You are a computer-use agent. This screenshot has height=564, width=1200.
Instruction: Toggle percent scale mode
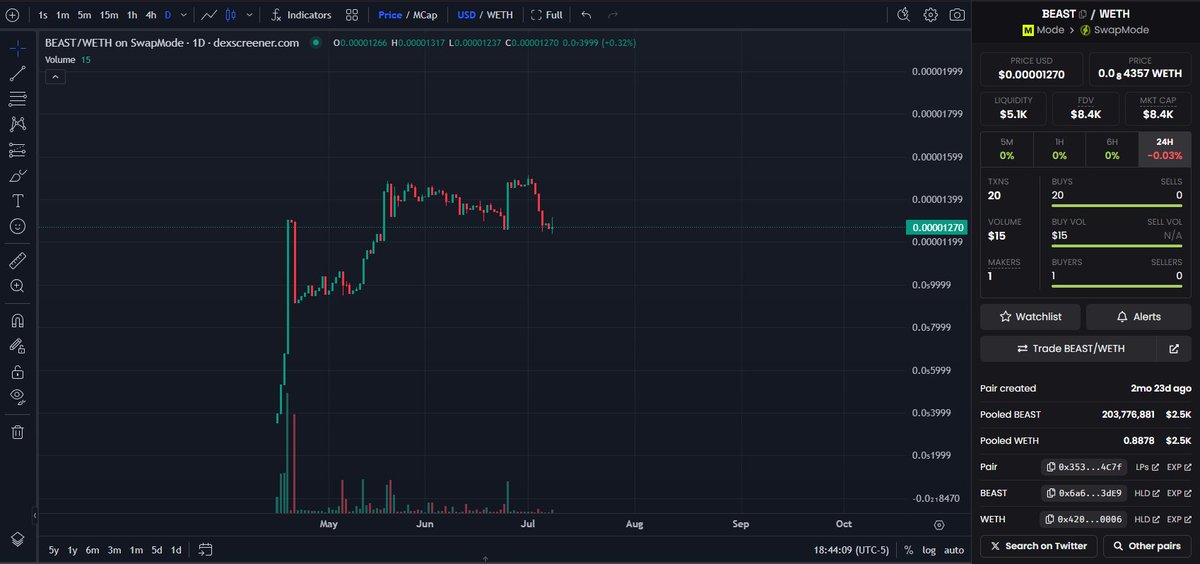pyautogui.click(x=908, y=550)
